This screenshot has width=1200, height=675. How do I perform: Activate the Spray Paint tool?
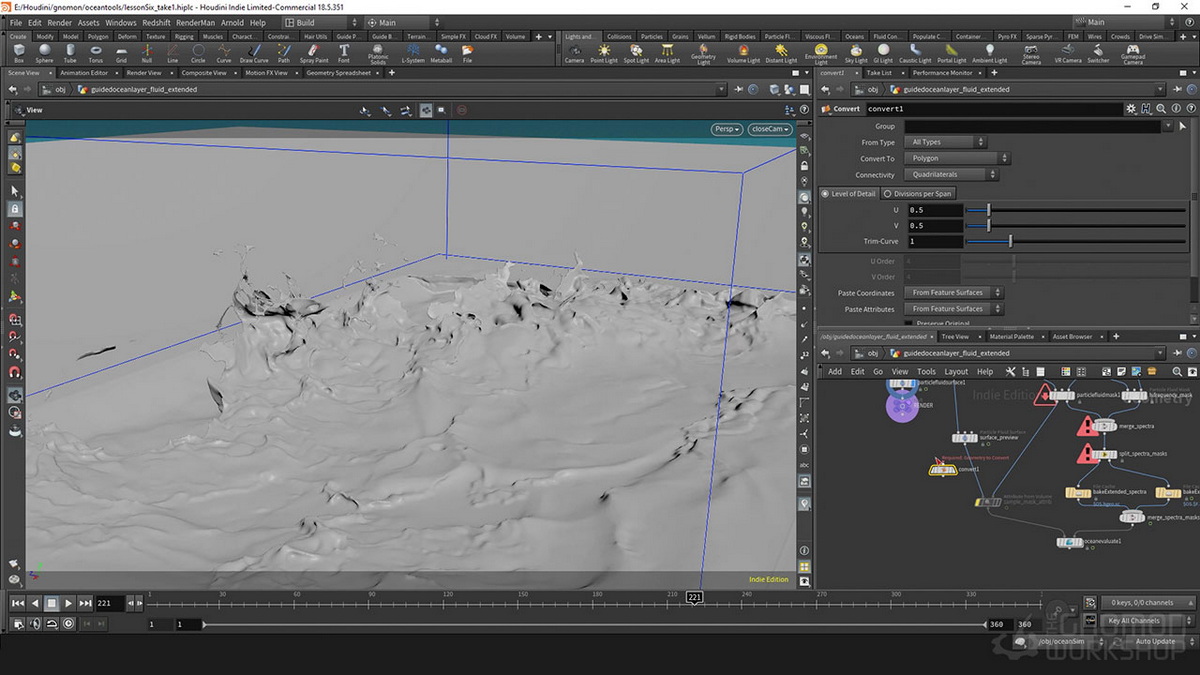pyautogui.click(x=314, y=53)
